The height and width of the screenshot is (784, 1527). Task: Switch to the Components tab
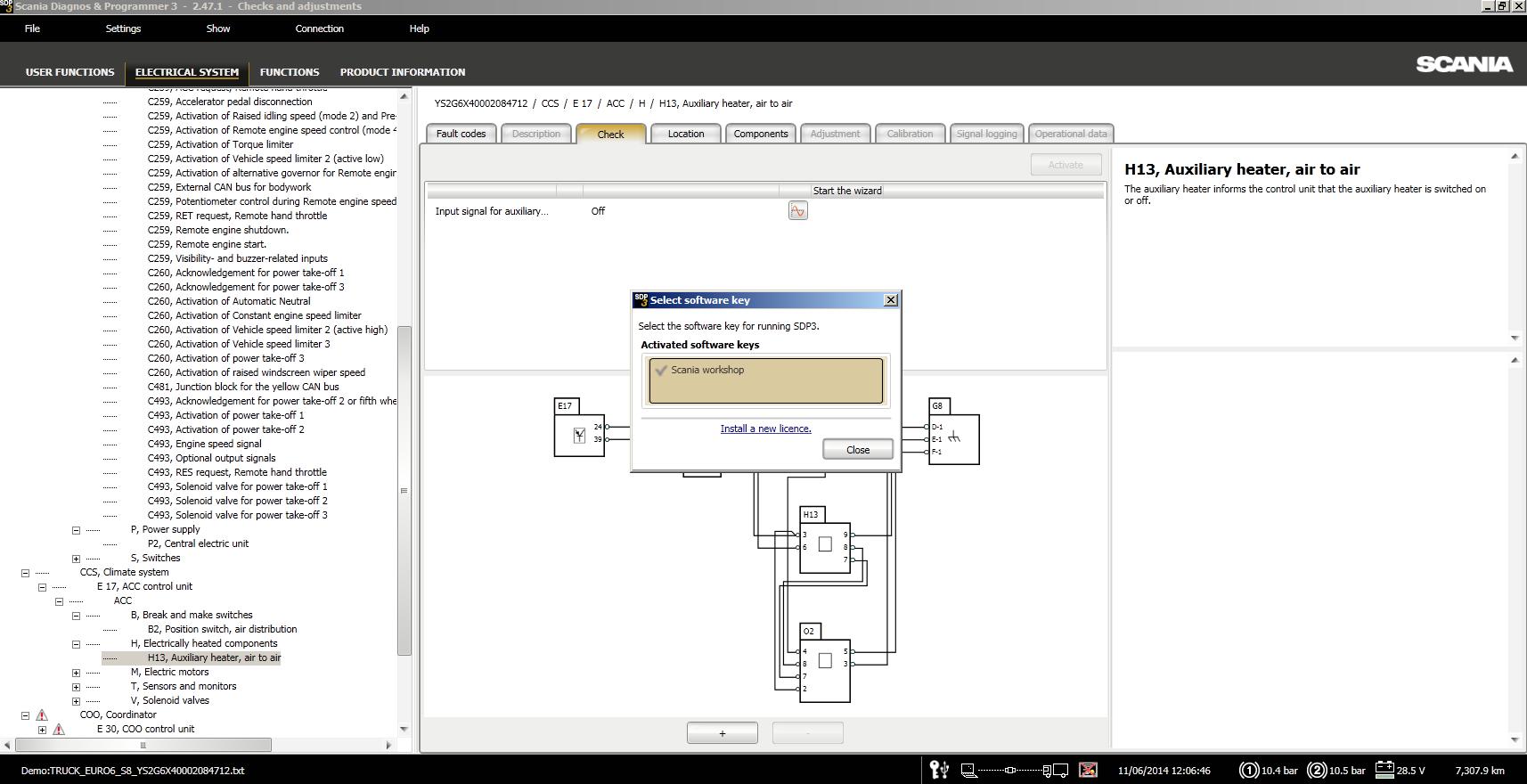click(x=760, y=134)
